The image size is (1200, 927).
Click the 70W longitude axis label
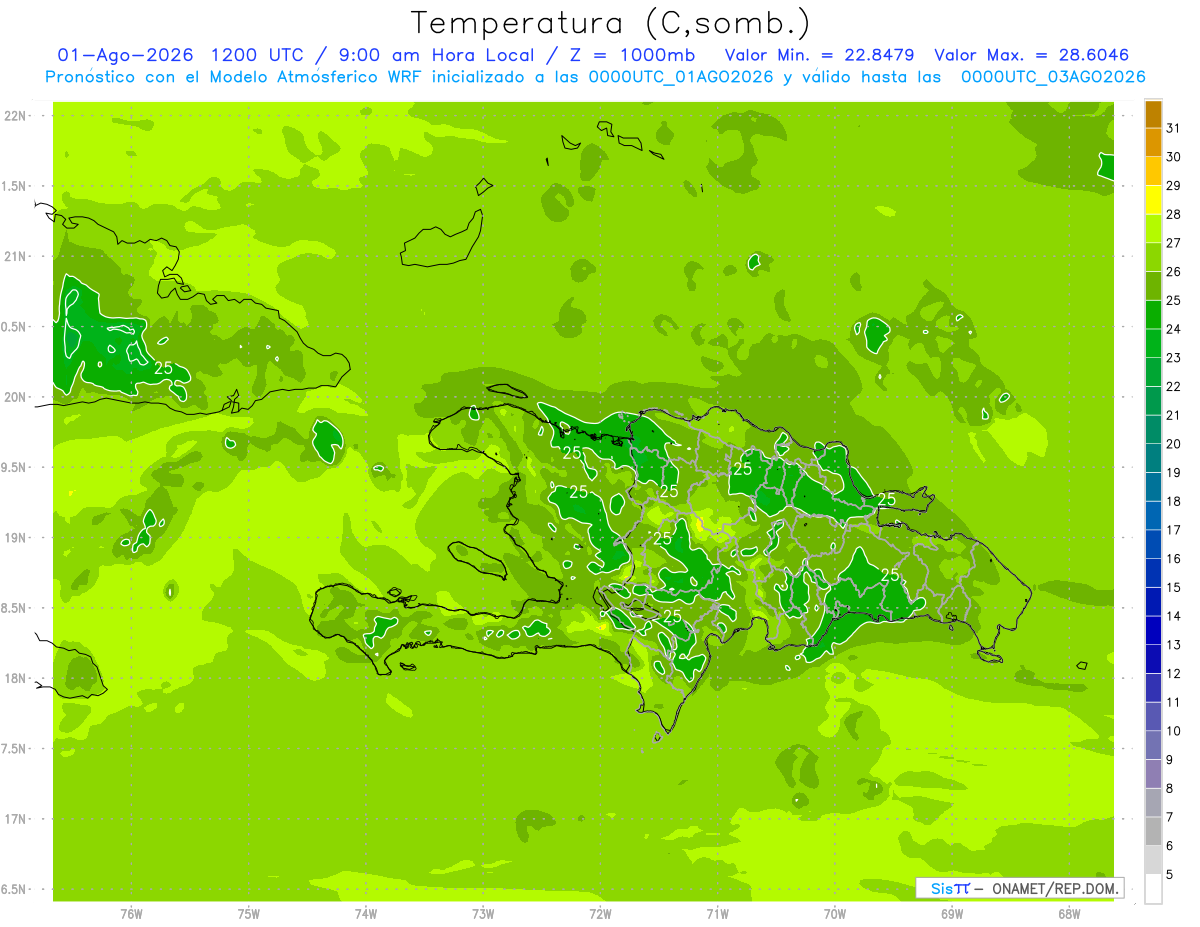tap(835, 914)
